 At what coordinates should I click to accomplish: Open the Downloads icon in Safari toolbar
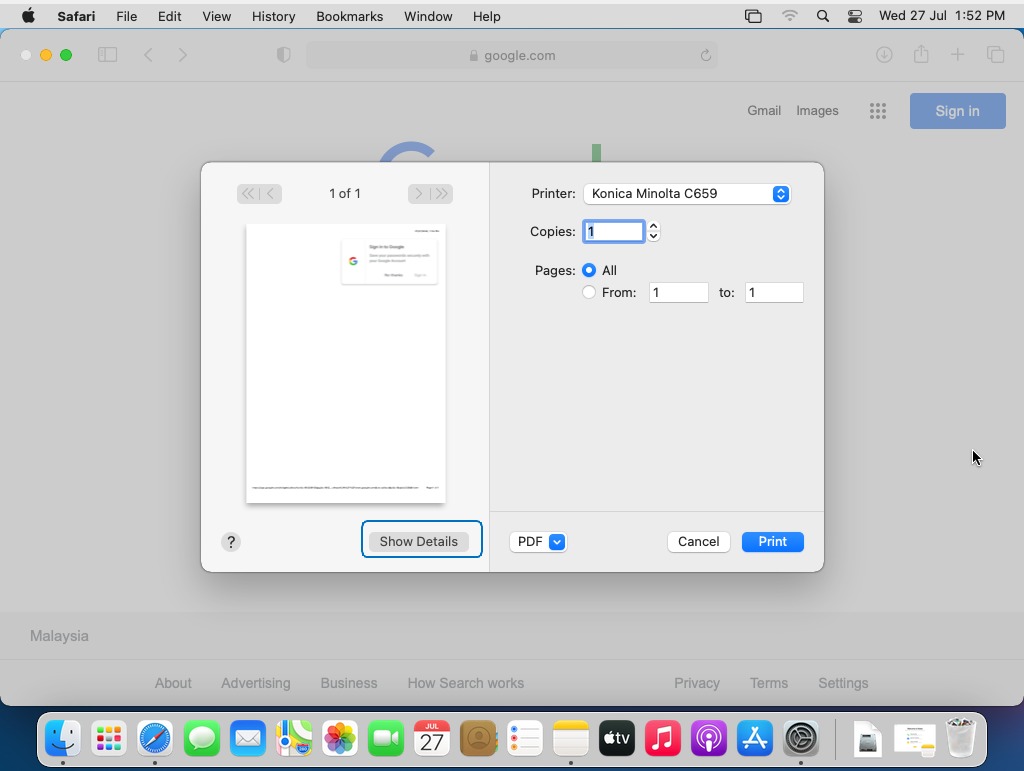coord(884,55)
